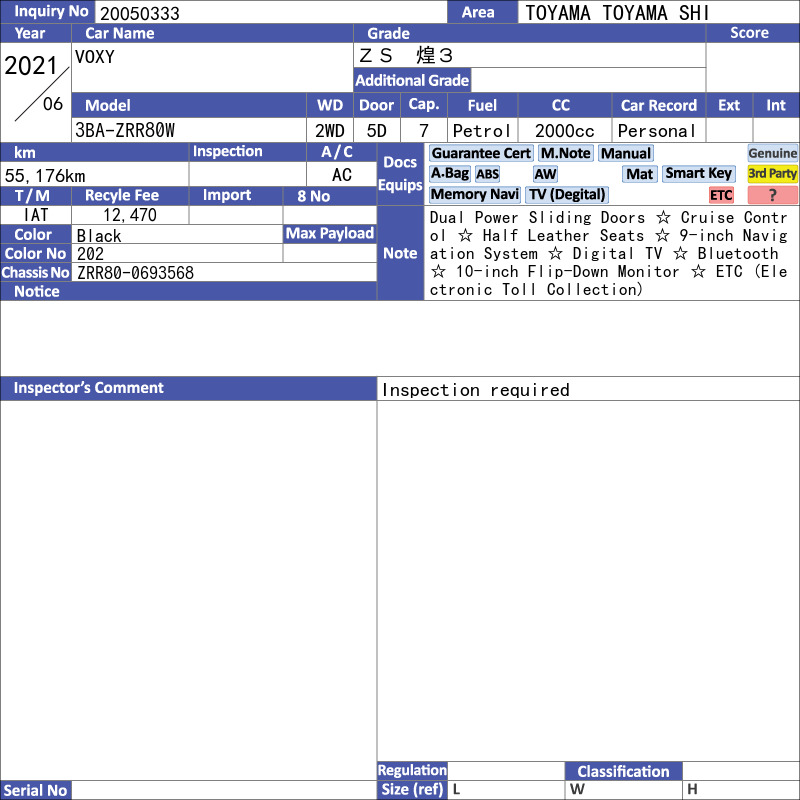This screenshot has height=800, width=800.
Task: Click the Inquiry No field value 20050333
Action: [139, 13]
